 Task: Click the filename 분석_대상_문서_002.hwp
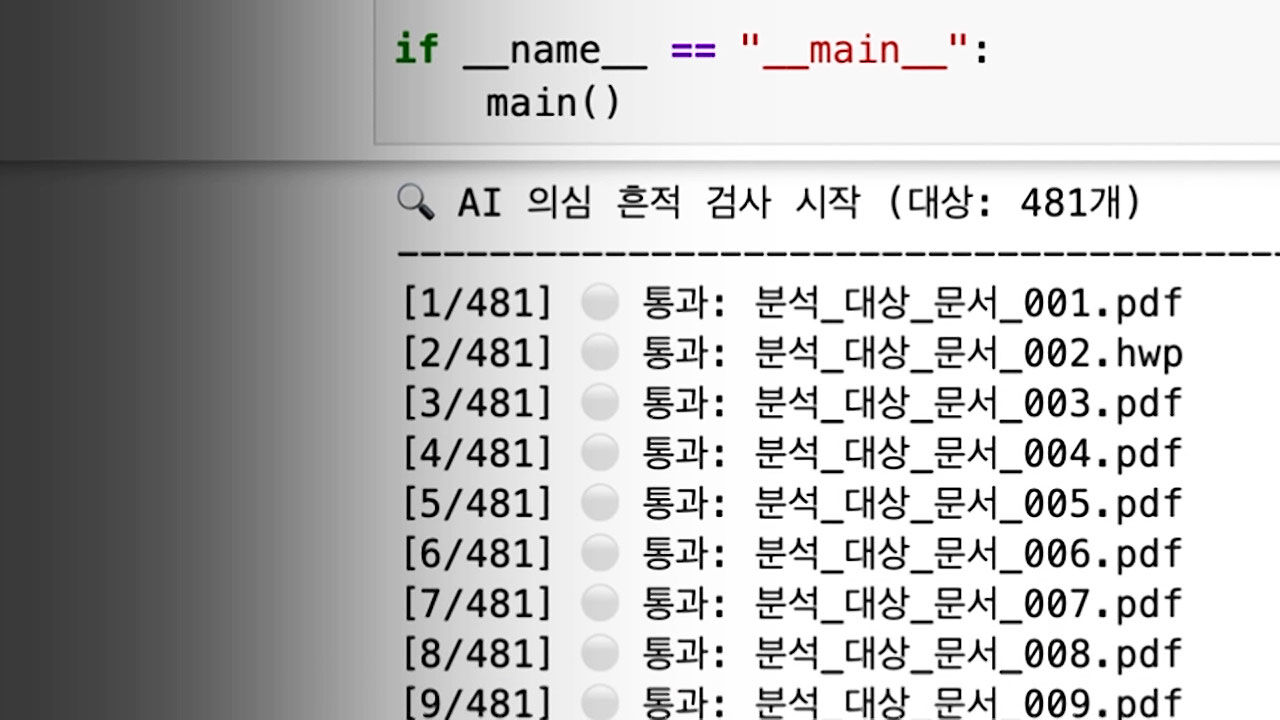coord(968,353)
